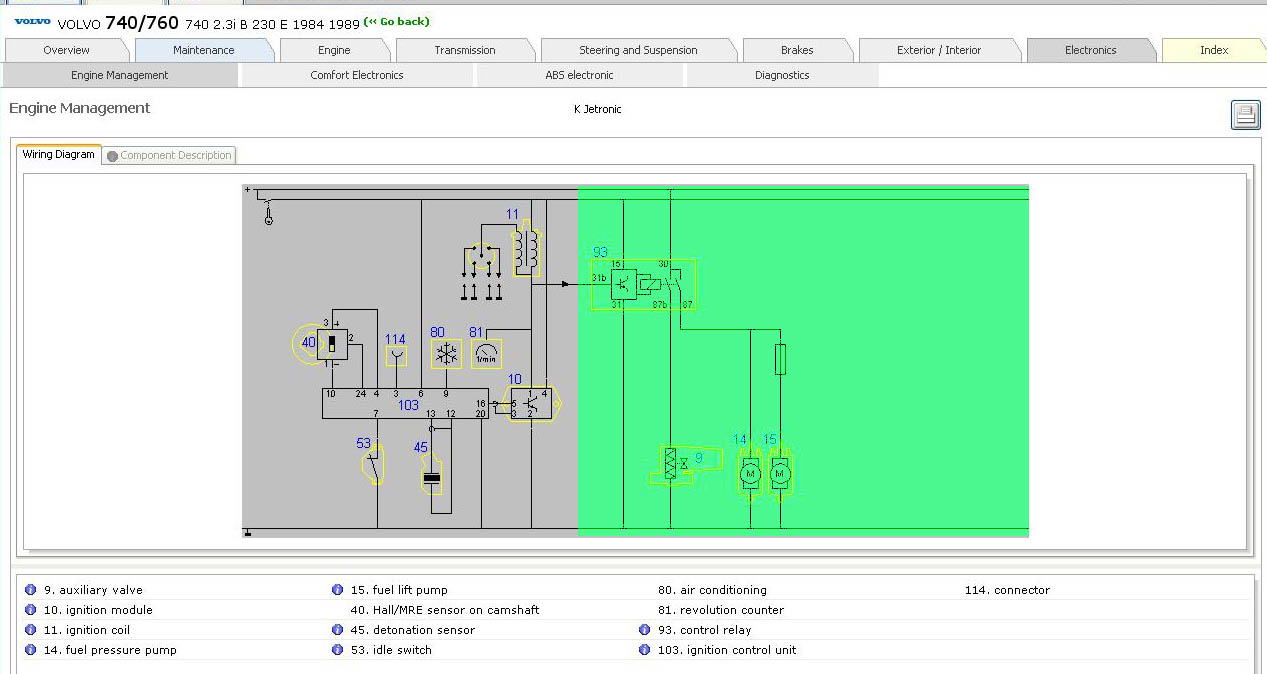Switch to the Brakes tab
Viewport: 1267px width, 674px height.
point(796,50)
